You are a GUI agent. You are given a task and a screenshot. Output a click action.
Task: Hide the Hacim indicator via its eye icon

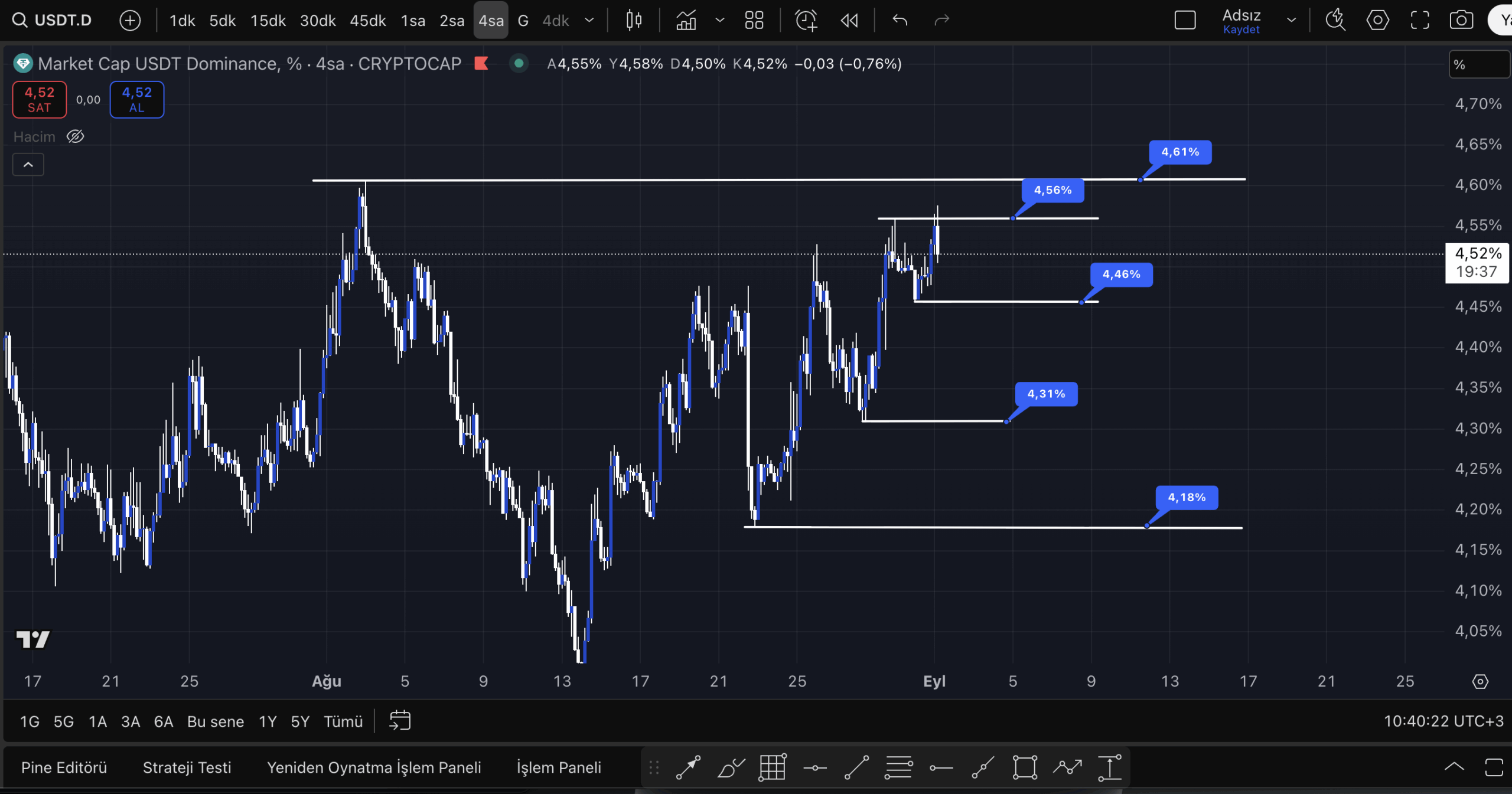click(75, 136)
